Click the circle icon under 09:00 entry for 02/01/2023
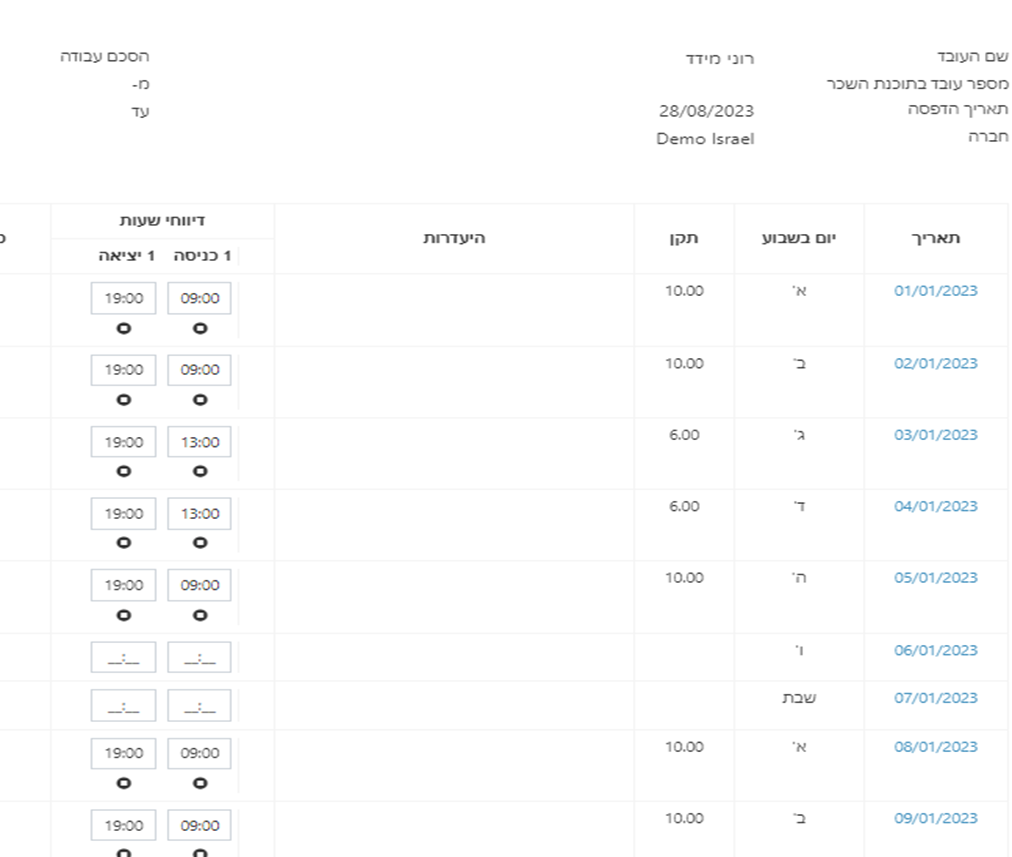This screenshot has height=857, width=1012. point(200,399)
